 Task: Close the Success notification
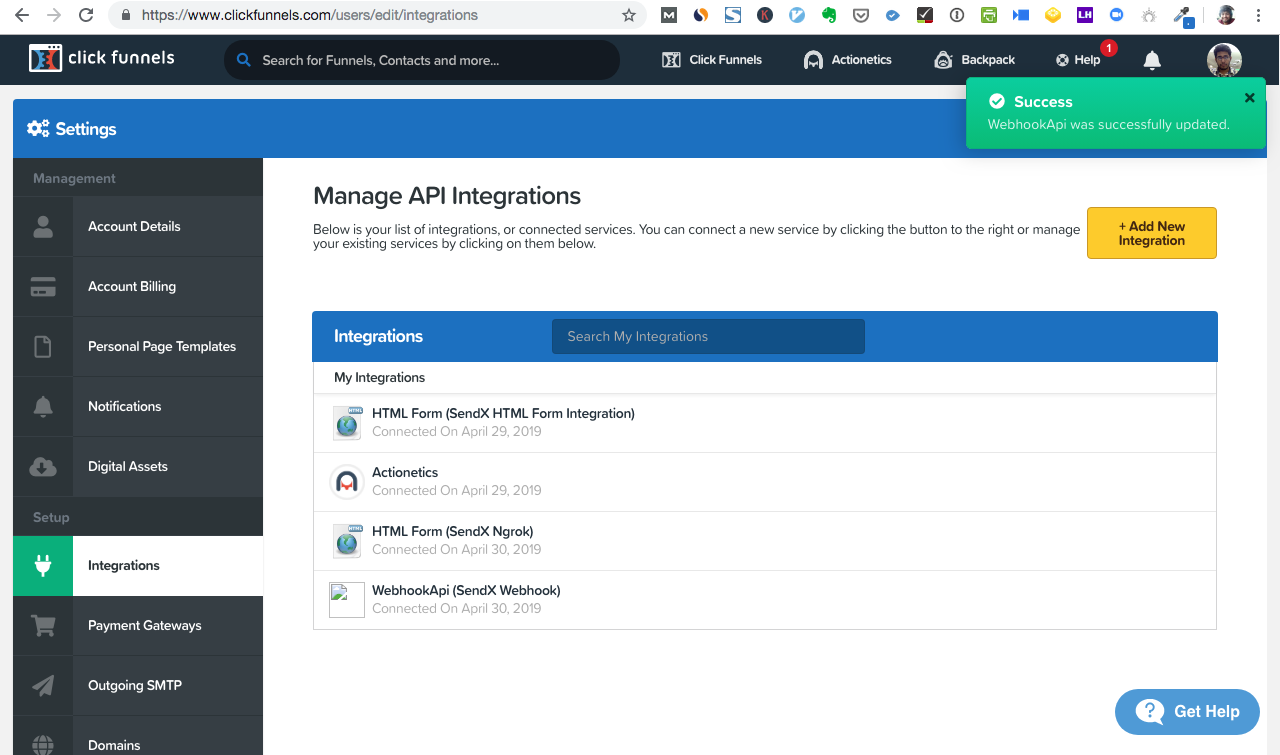[x=1249, y=98]
